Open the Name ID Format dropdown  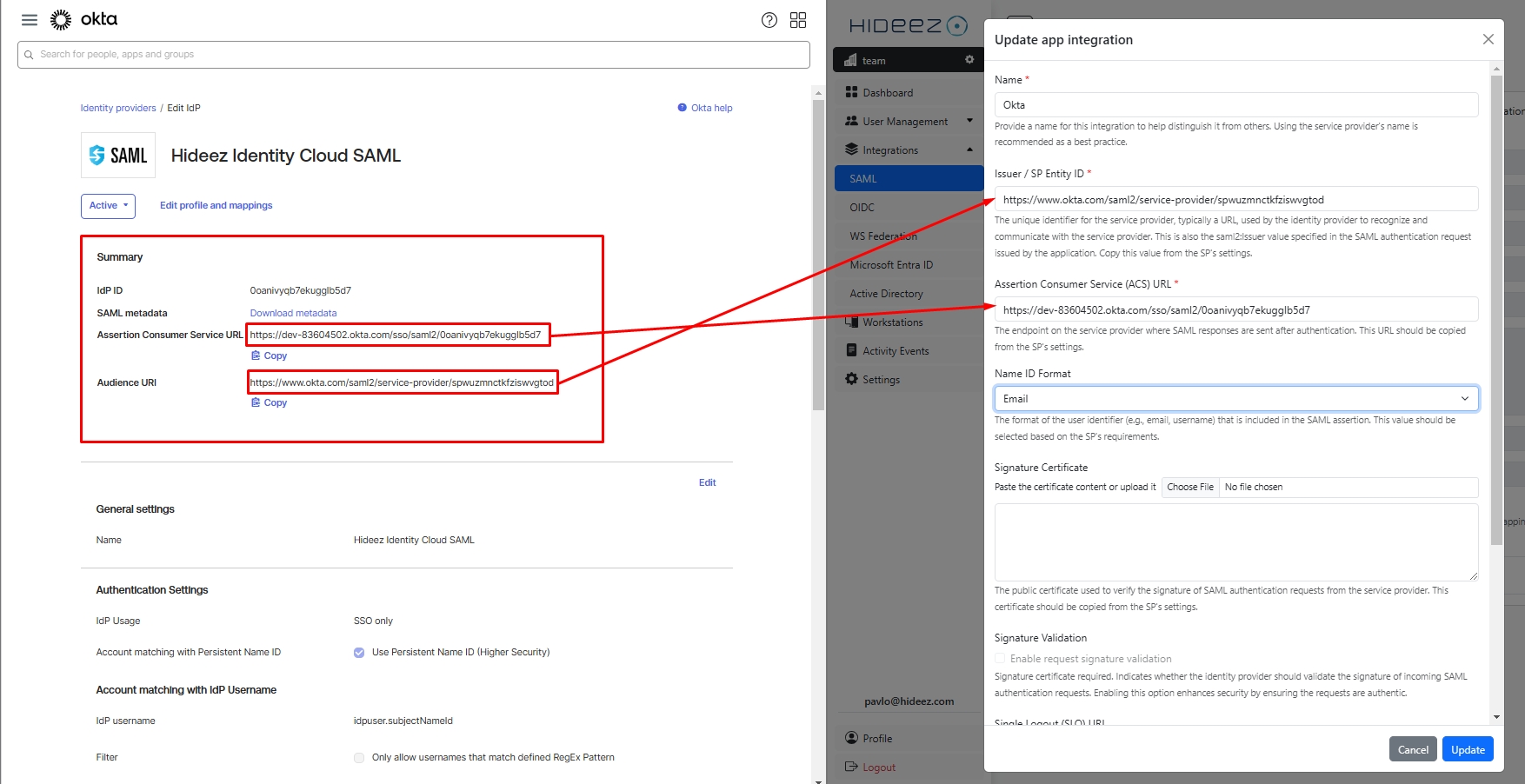[x=1235, y=399]
